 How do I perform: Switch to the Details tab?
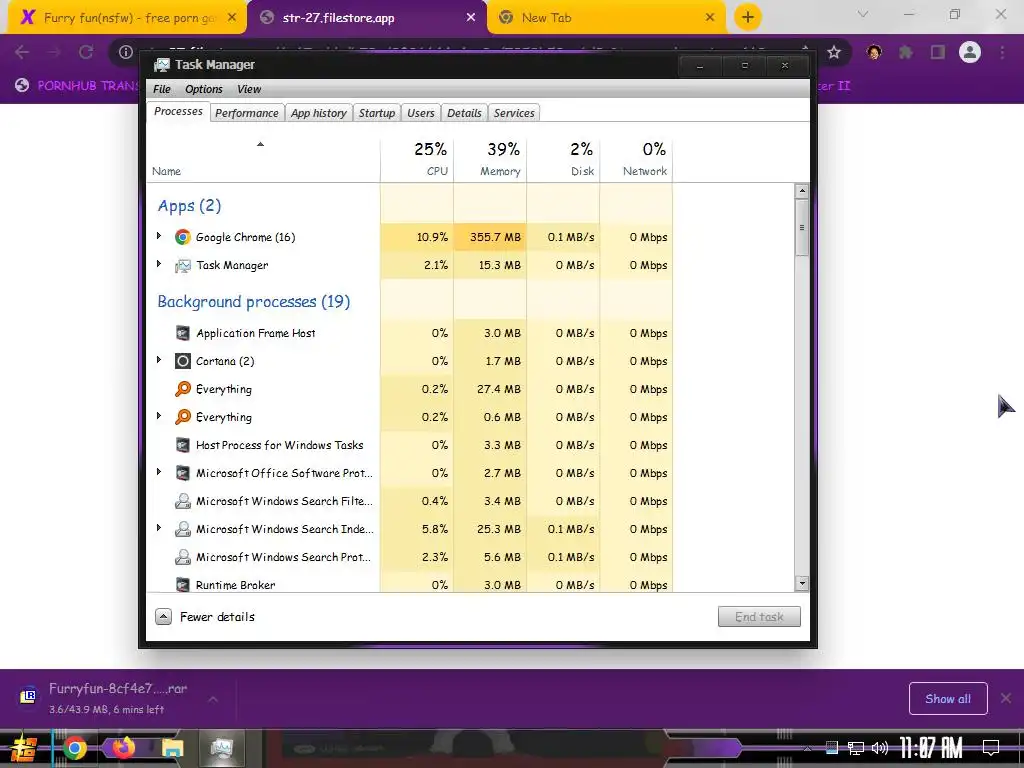coord(464,113)
